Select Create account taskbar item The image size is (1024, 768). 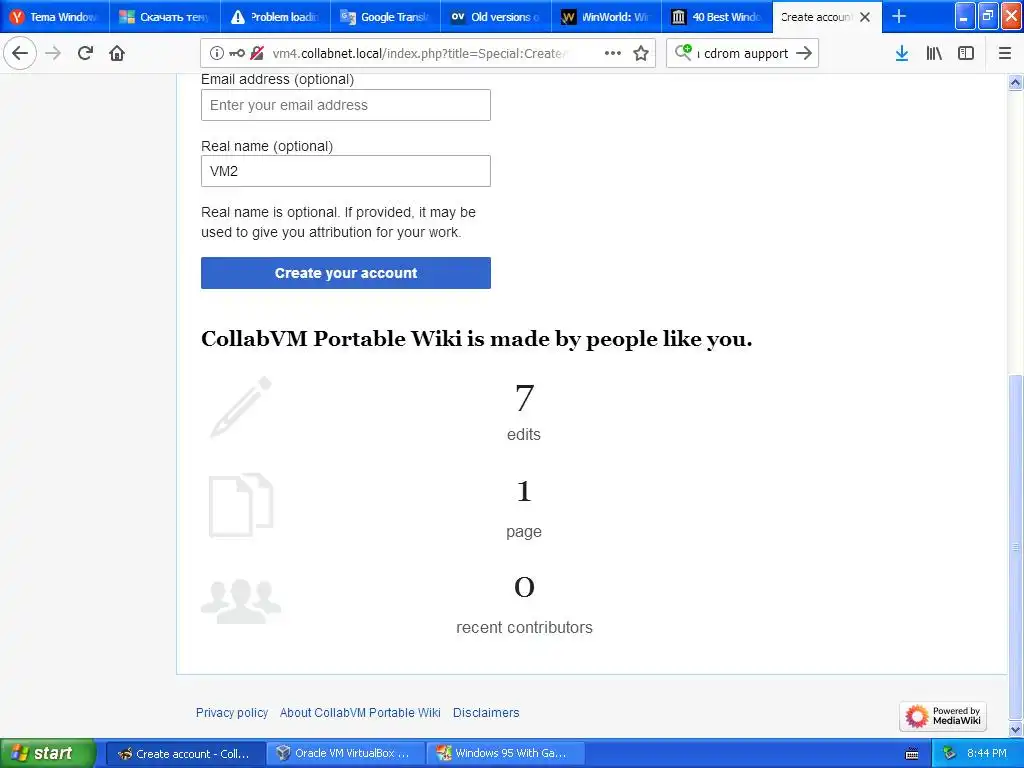(x=185, y=754)
